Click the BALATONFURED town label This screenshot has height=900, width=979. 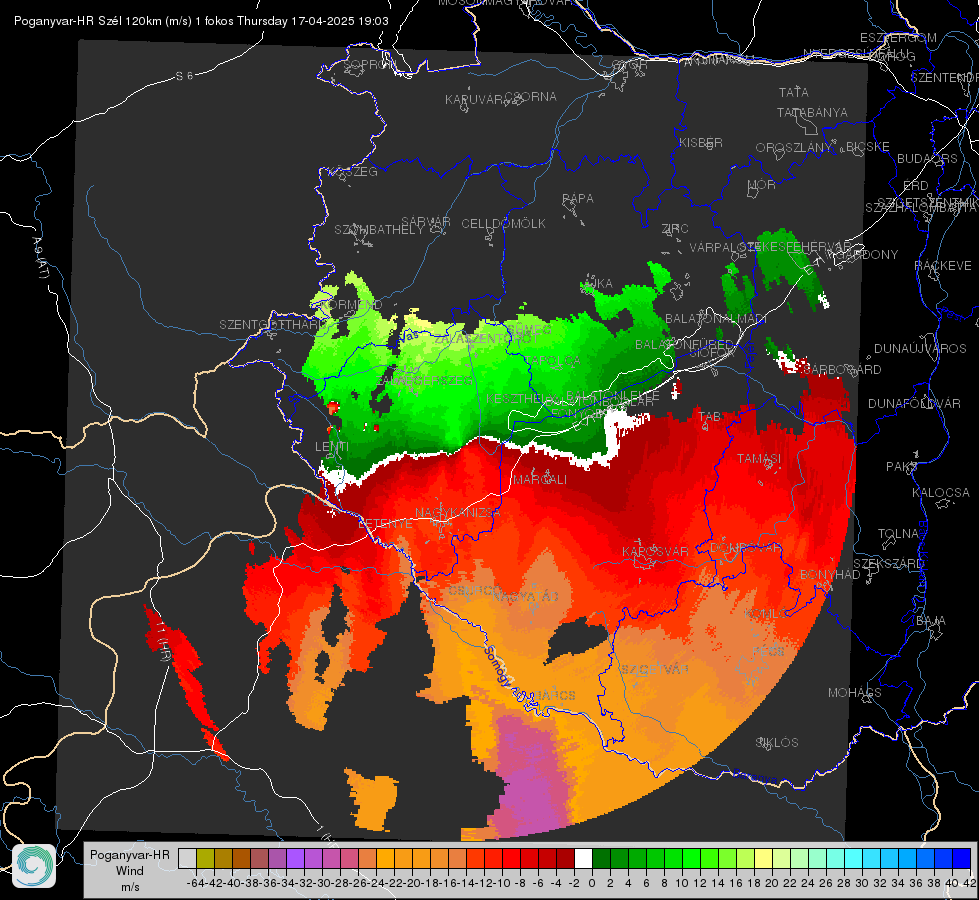(x=684, y=345)
